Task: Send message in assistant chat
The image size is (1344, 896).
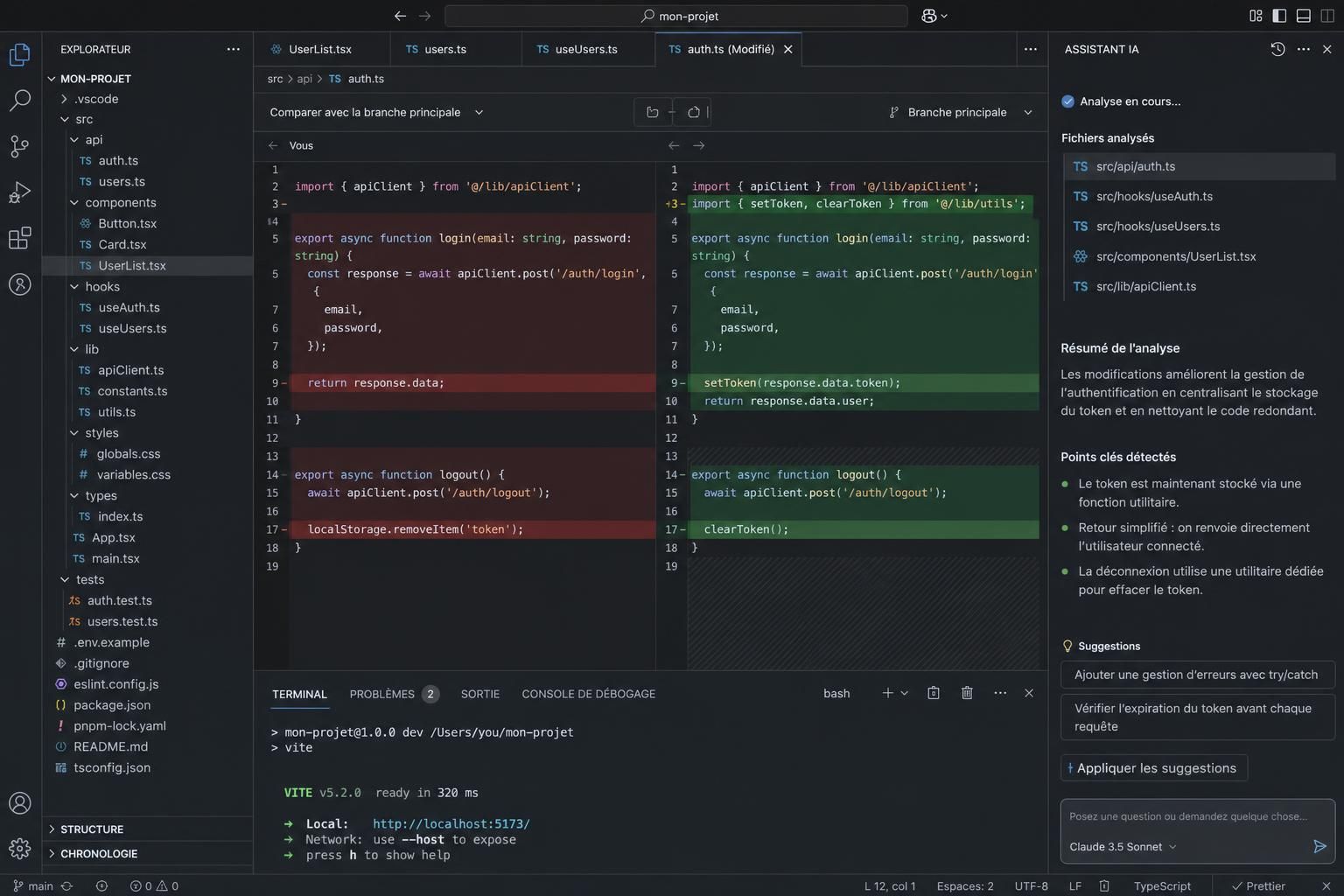Action: coord(1320,846)
